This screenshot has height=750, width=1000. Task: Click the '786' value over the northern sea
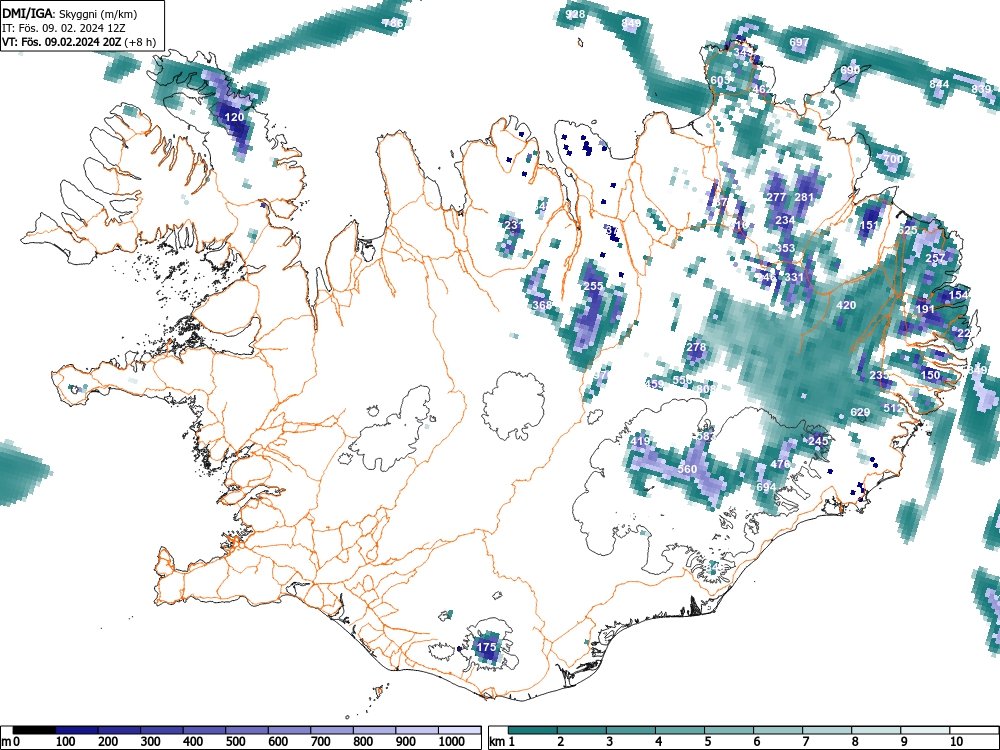pyautogui.click(x=393, y=23)
